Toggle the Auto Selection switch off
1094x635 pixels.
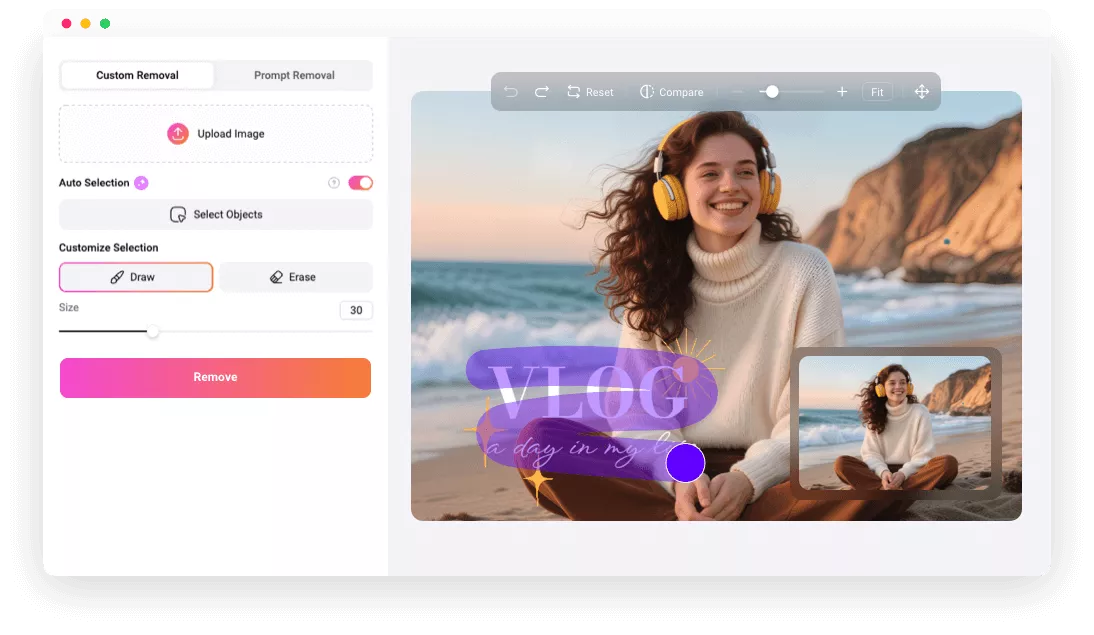click(x=360, y=182)
